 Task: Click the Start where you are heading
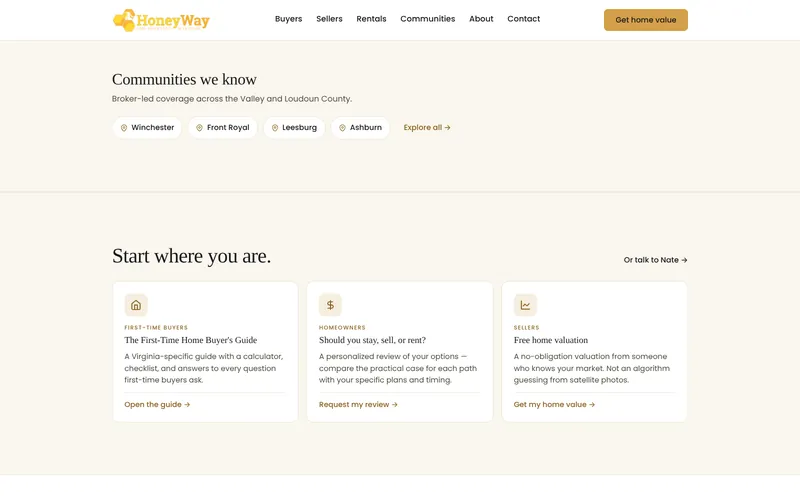[x=191, y=256]
